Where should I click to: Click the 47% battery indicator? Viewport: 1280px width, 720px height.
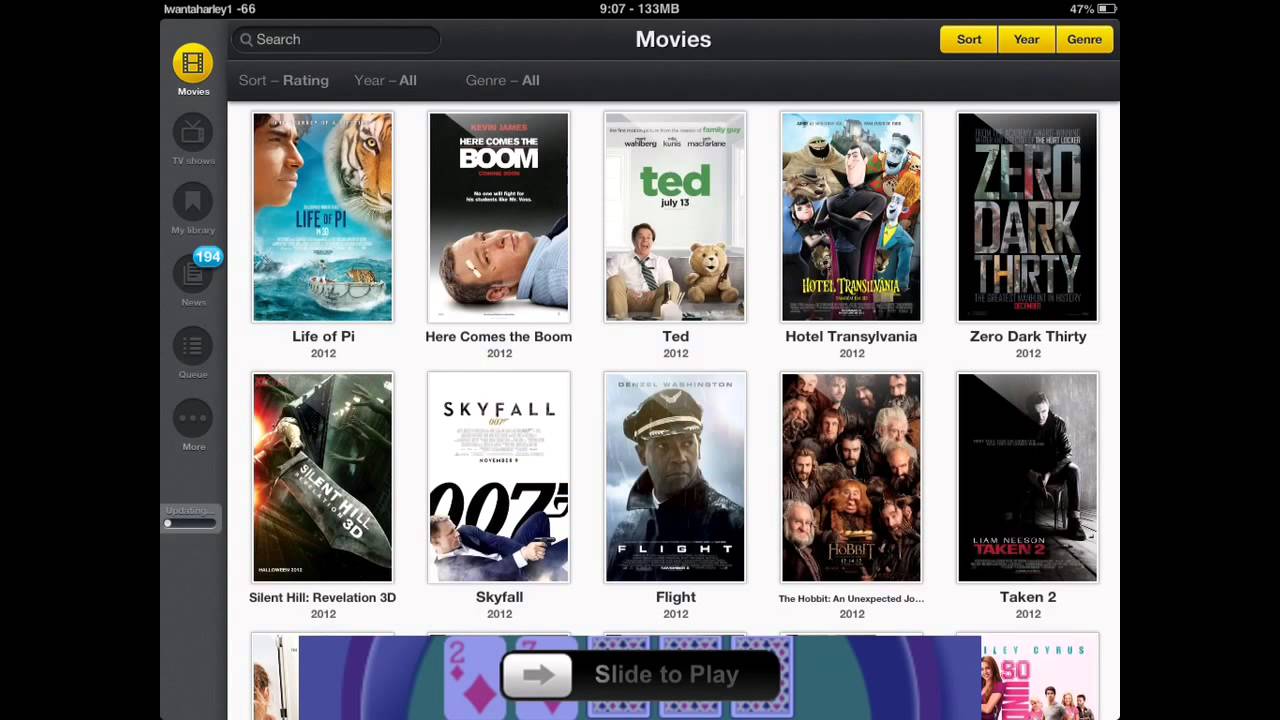click(x=1092, y=9)
